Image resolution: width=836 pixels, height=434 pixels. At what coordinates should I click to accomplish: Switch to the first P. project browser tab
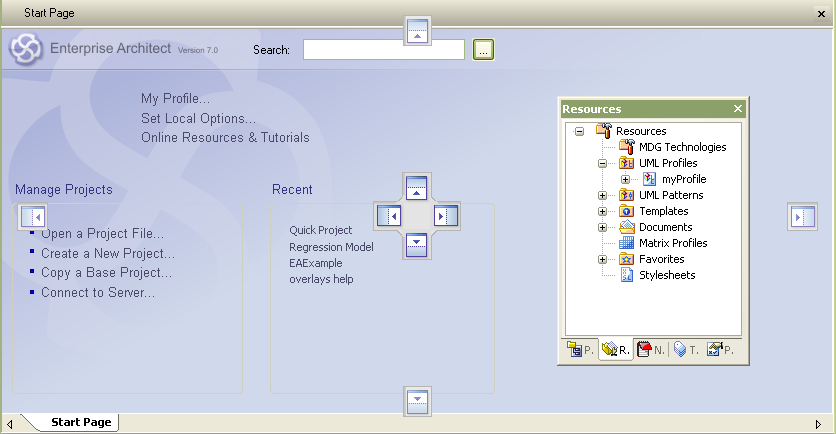coord(581,350)
